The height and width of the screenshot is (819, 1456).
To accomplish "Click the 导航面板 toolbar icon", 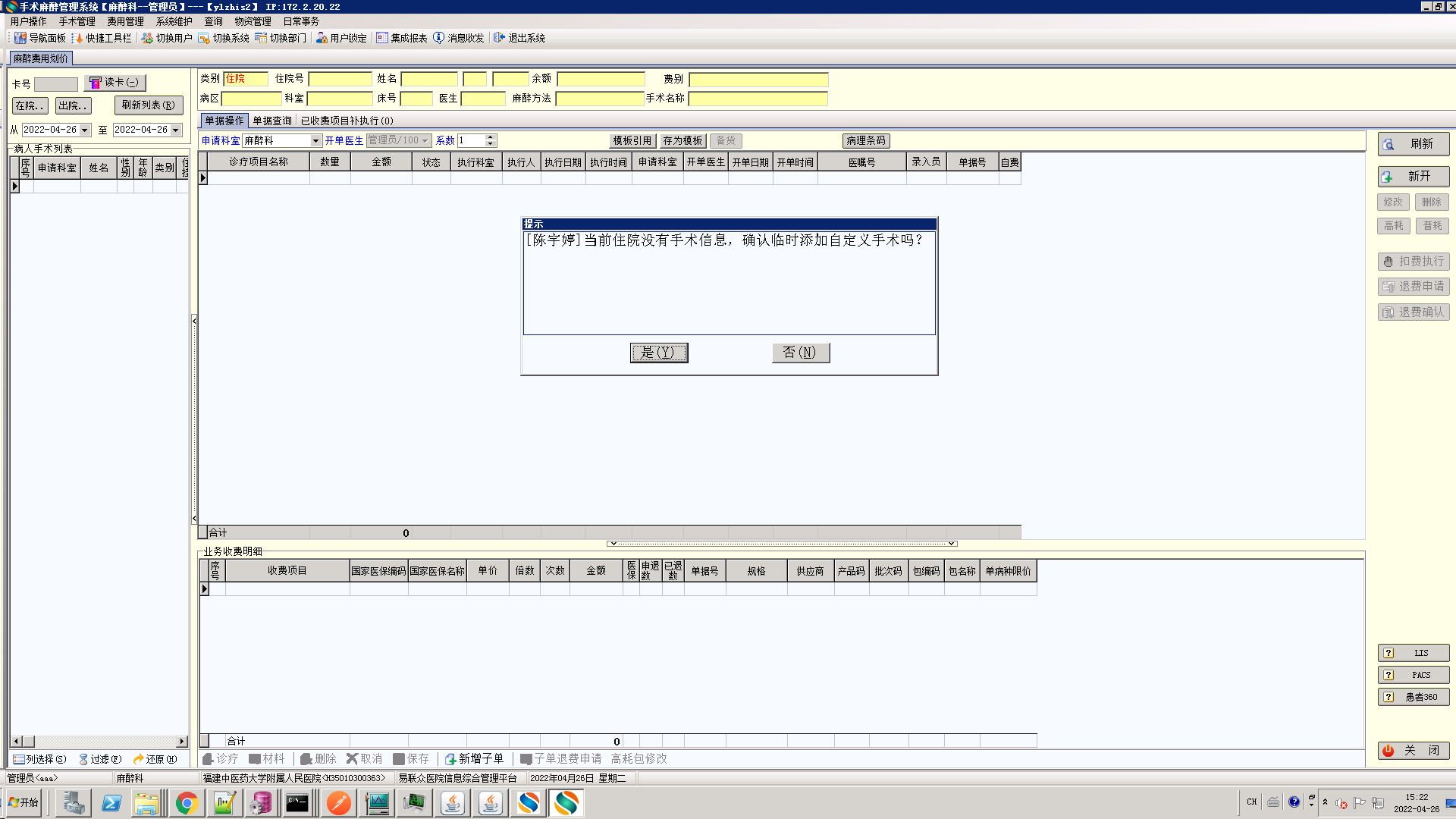I will pos(20,38).
